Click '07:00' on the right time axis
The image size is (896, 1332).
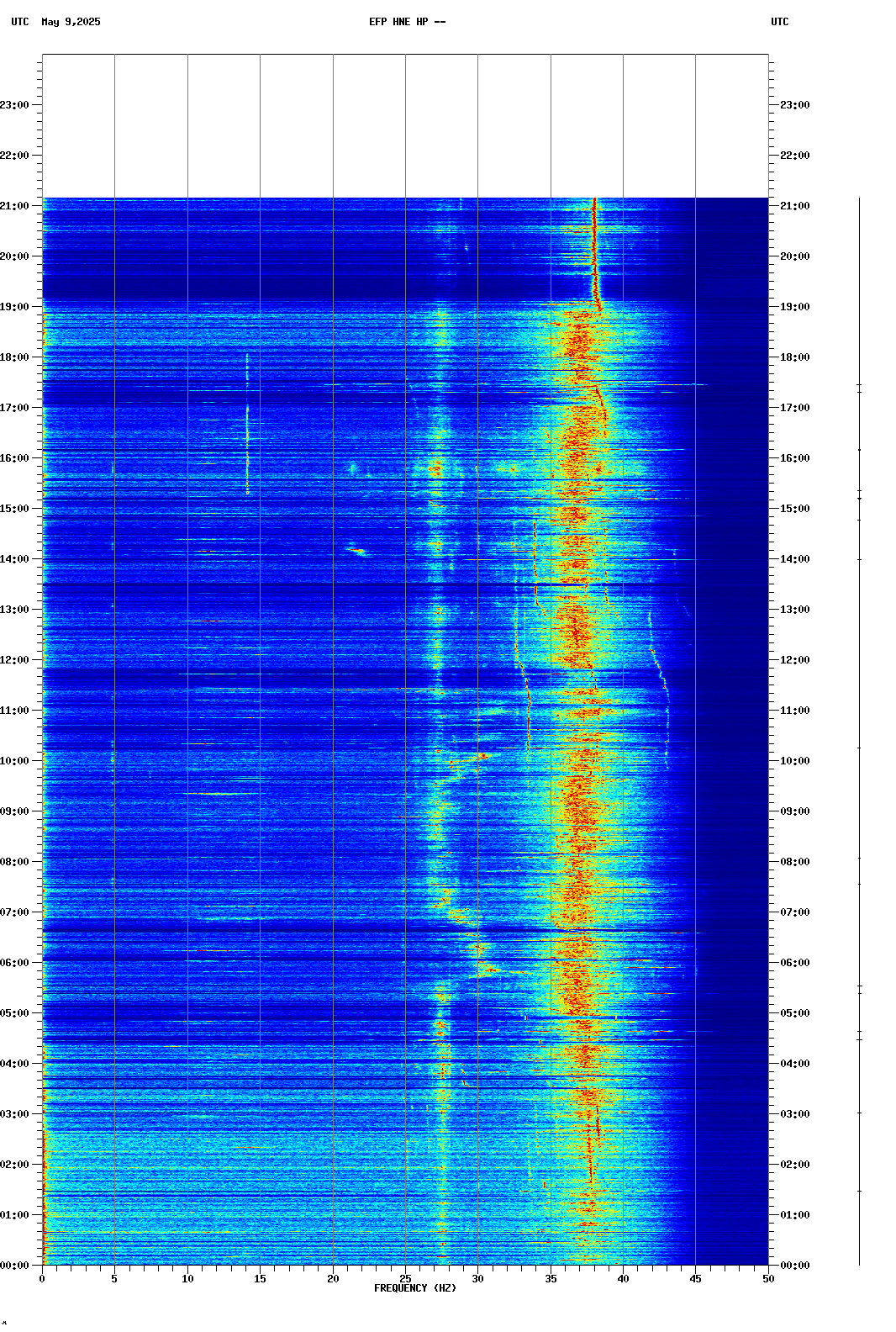(795, 912)
